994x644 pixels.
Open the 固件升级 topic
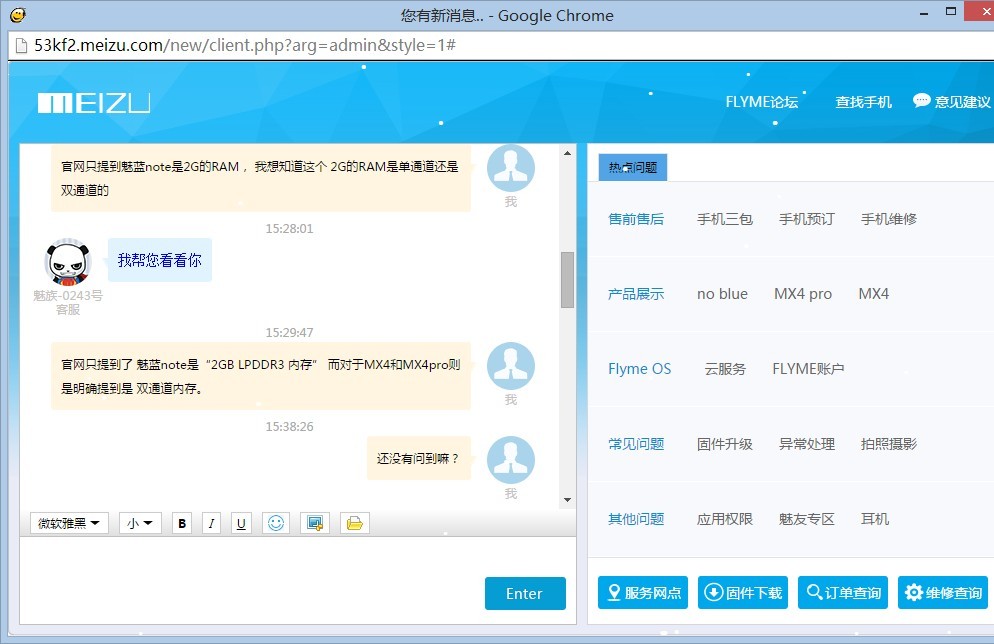725,444
